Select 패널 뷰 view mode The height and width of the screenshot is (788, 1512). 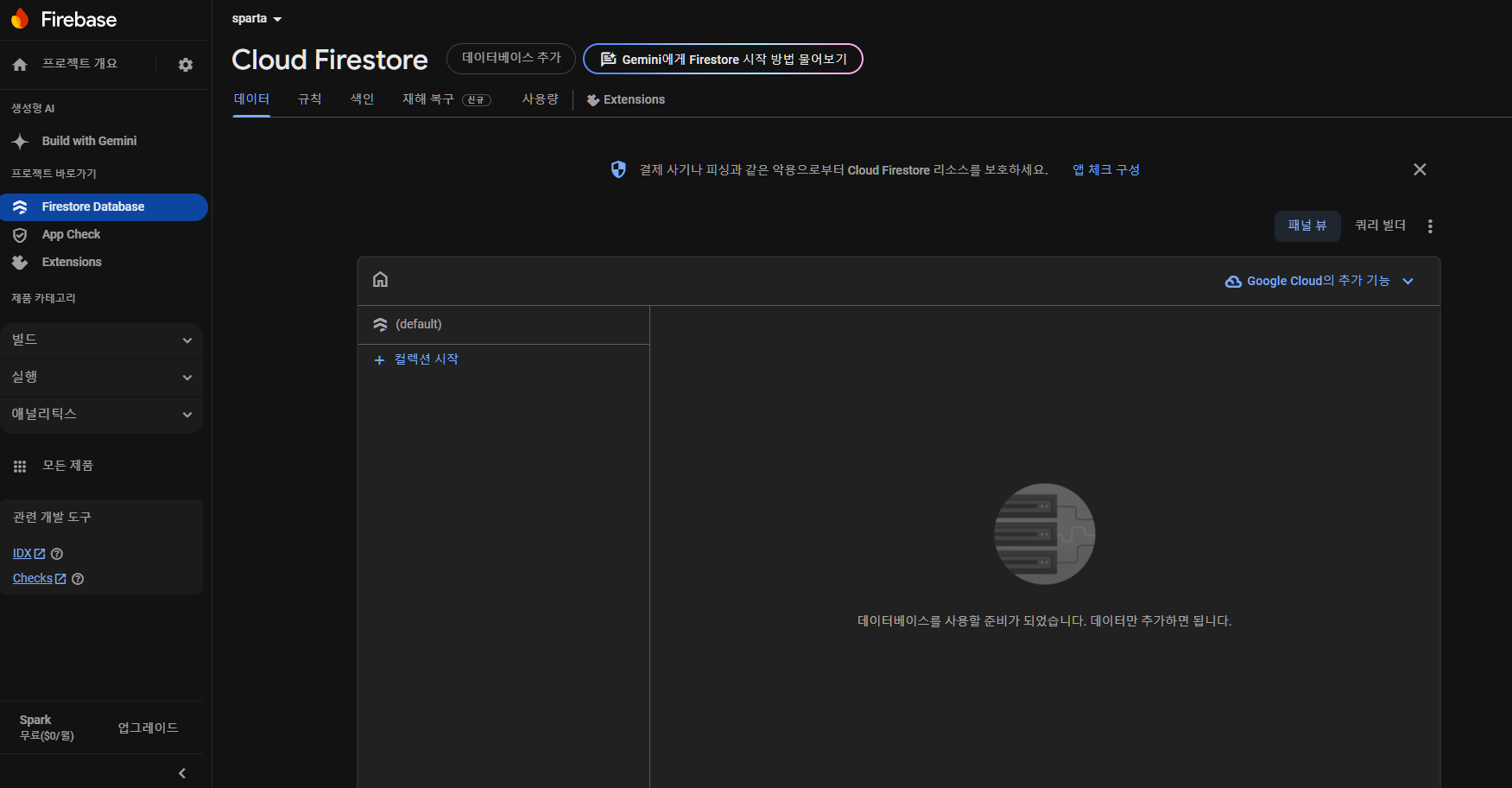[x=1307, y=226]
